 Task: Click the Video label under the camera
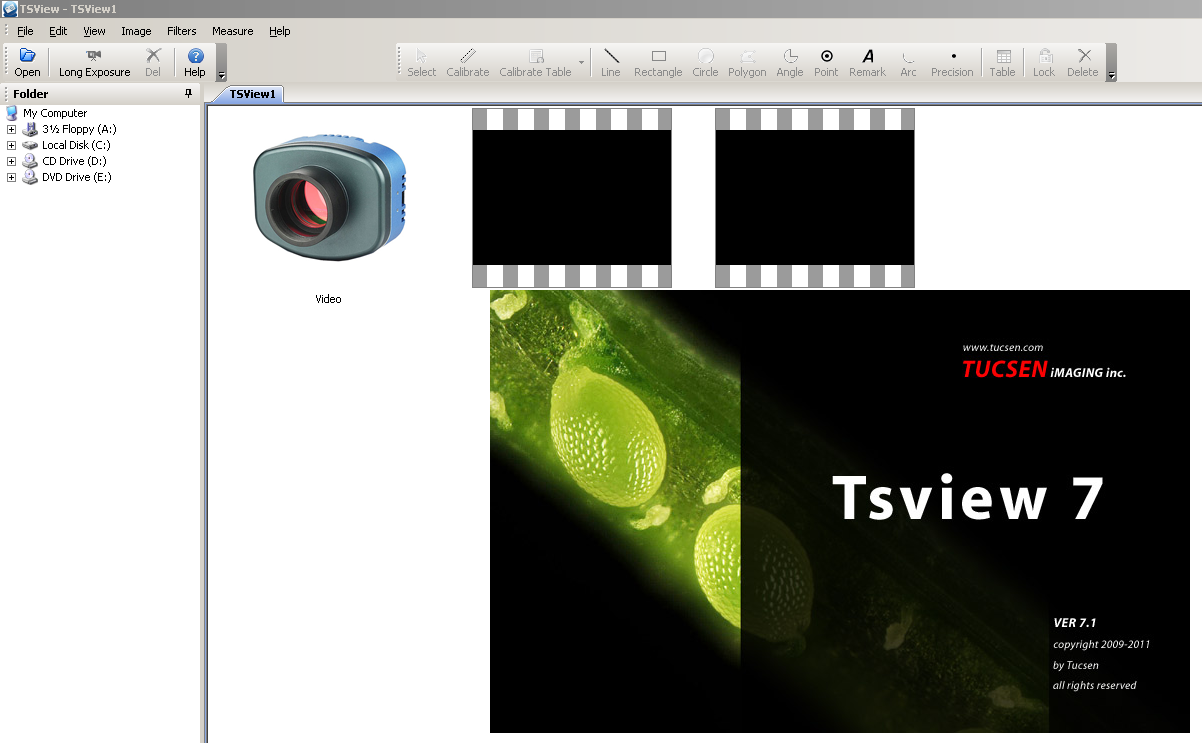[328, 299]
